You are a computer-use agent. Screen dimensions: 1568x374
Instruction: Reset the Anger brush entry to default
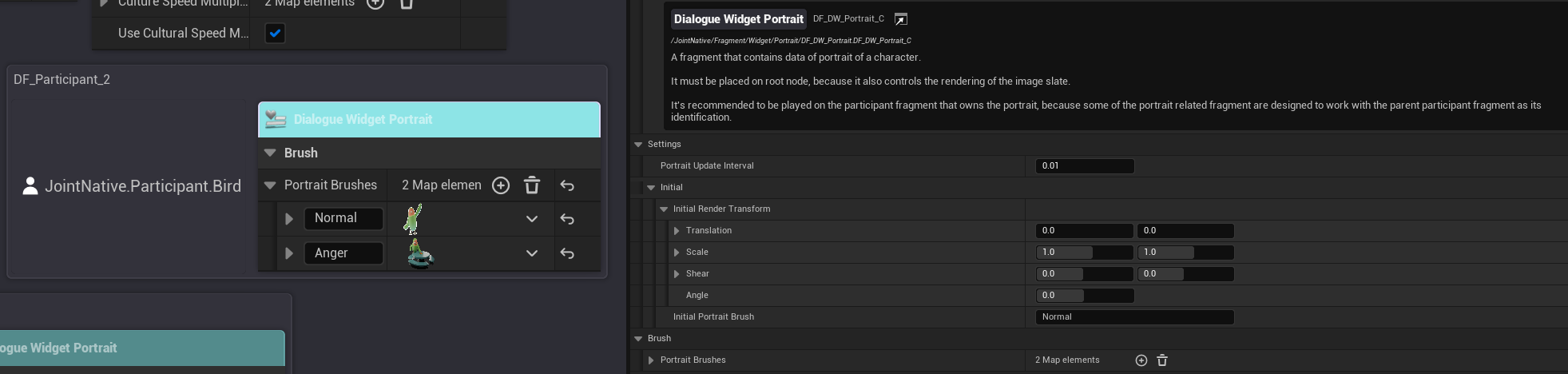567,253
